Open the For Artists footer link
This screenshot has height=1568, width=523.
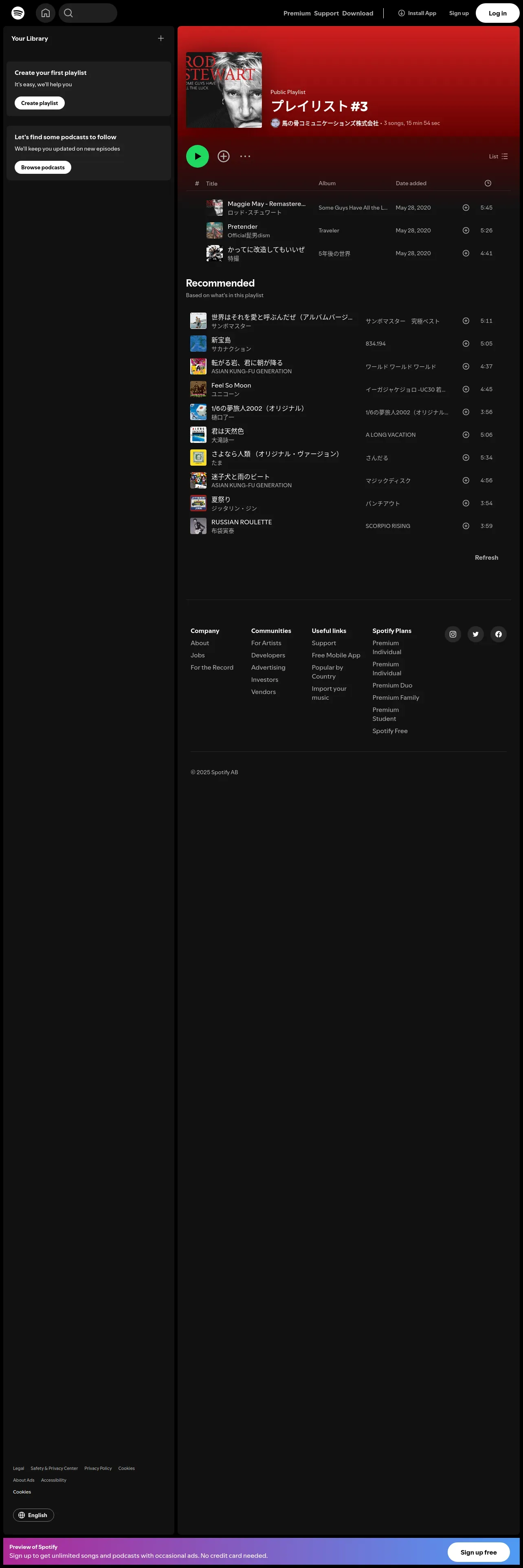tap(266, 643)
